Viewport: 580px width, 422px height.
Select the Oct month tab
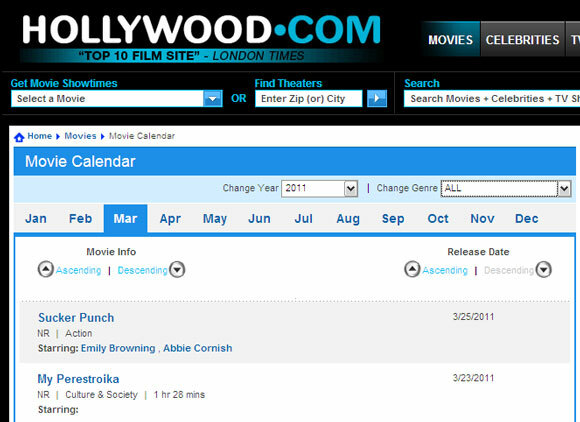438,219
